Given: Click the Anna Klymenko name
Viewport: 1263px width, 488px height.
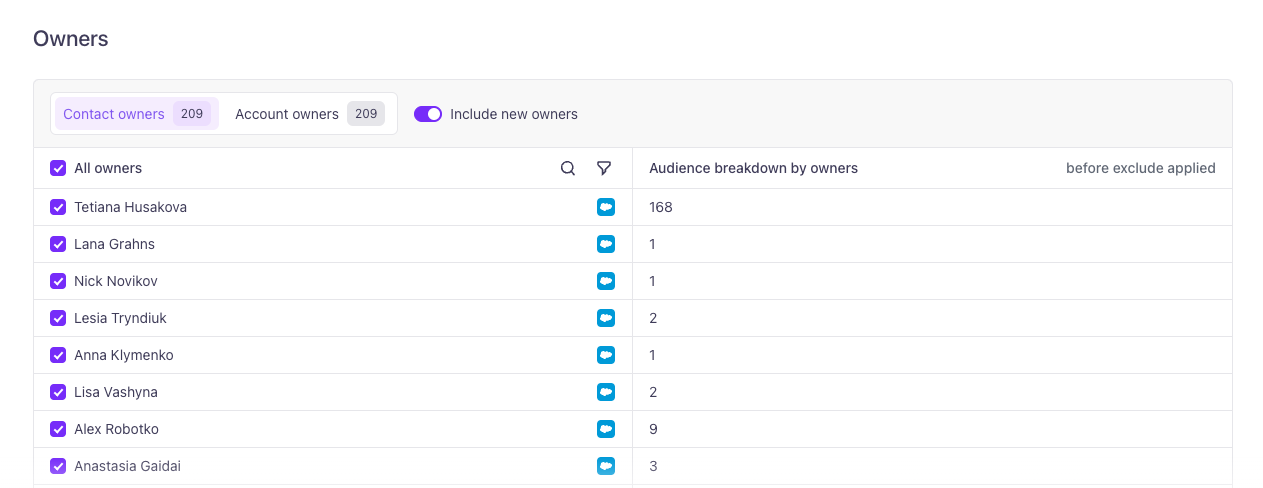Looking at the screenshot, I should coord(124,355).
